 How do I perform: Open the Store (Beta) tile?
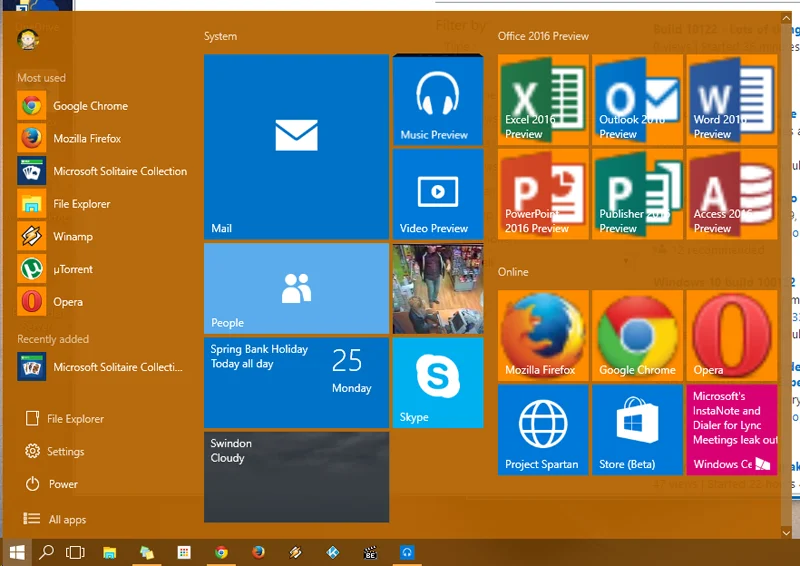coord(637,430)
